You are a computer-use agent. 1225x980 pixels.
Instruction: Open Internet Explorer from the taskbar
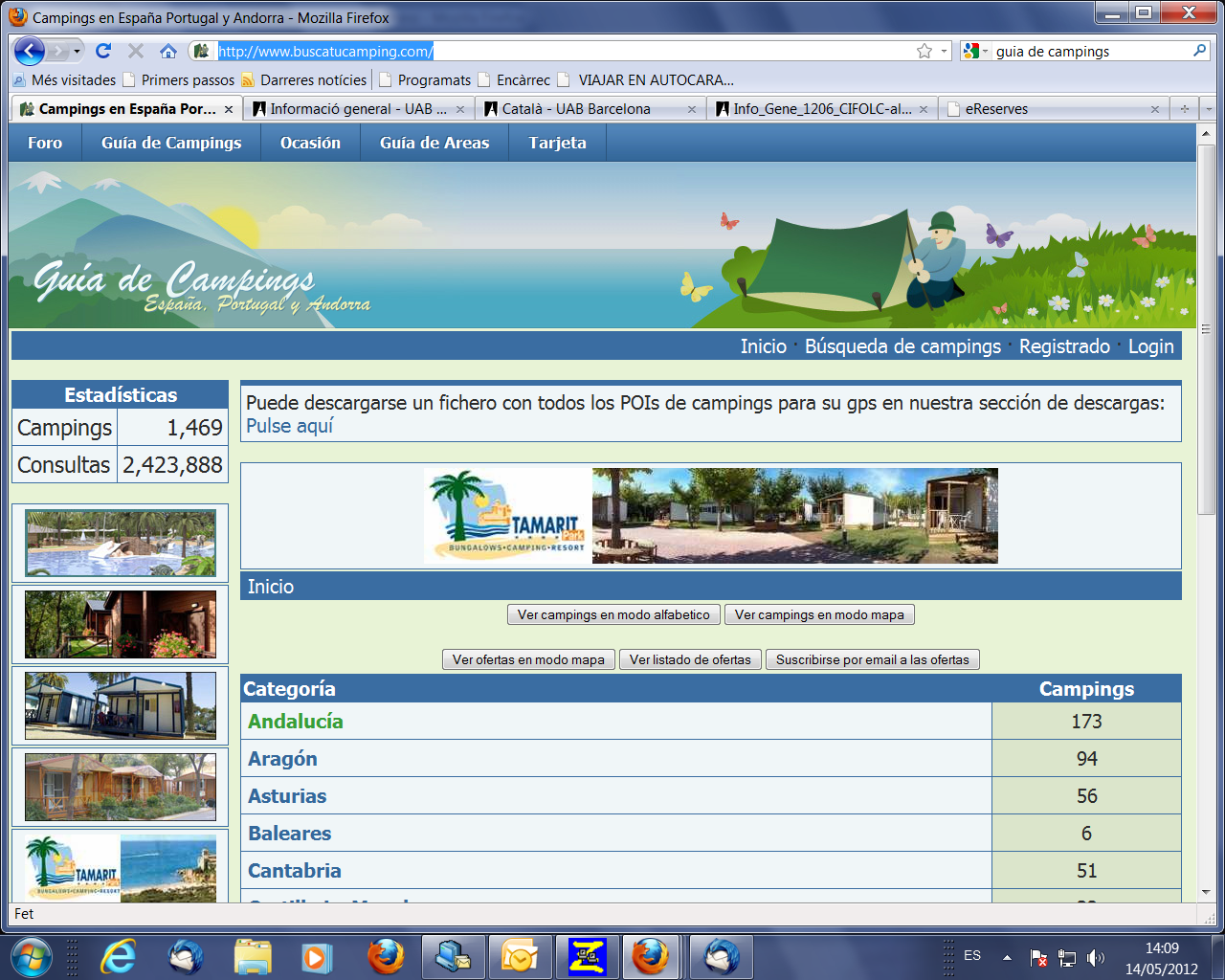tap(119, 956)
